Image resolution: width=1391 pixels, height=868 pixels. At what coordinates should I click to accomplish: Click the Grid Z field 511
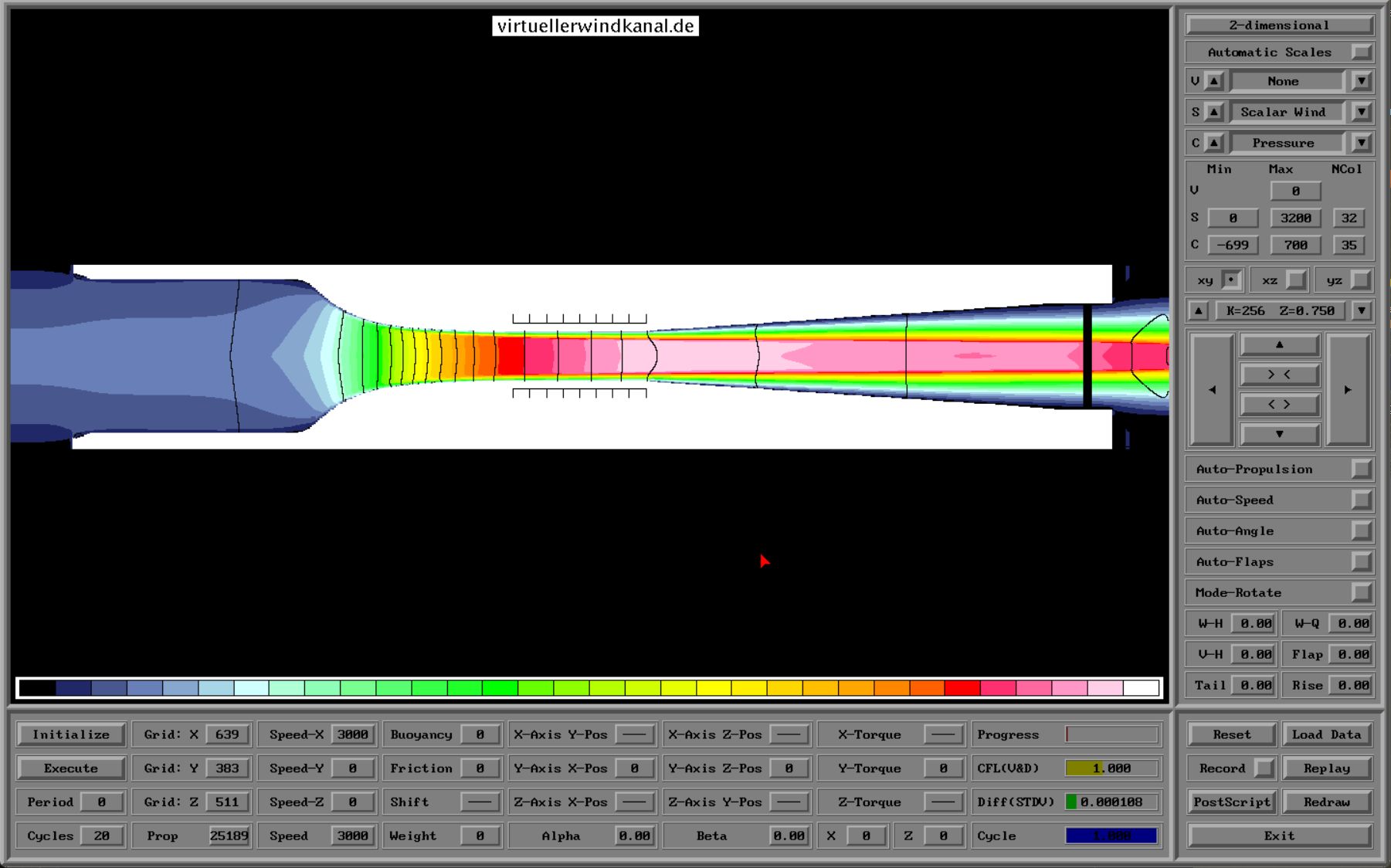pyautogui.click(x=227, y=802)
